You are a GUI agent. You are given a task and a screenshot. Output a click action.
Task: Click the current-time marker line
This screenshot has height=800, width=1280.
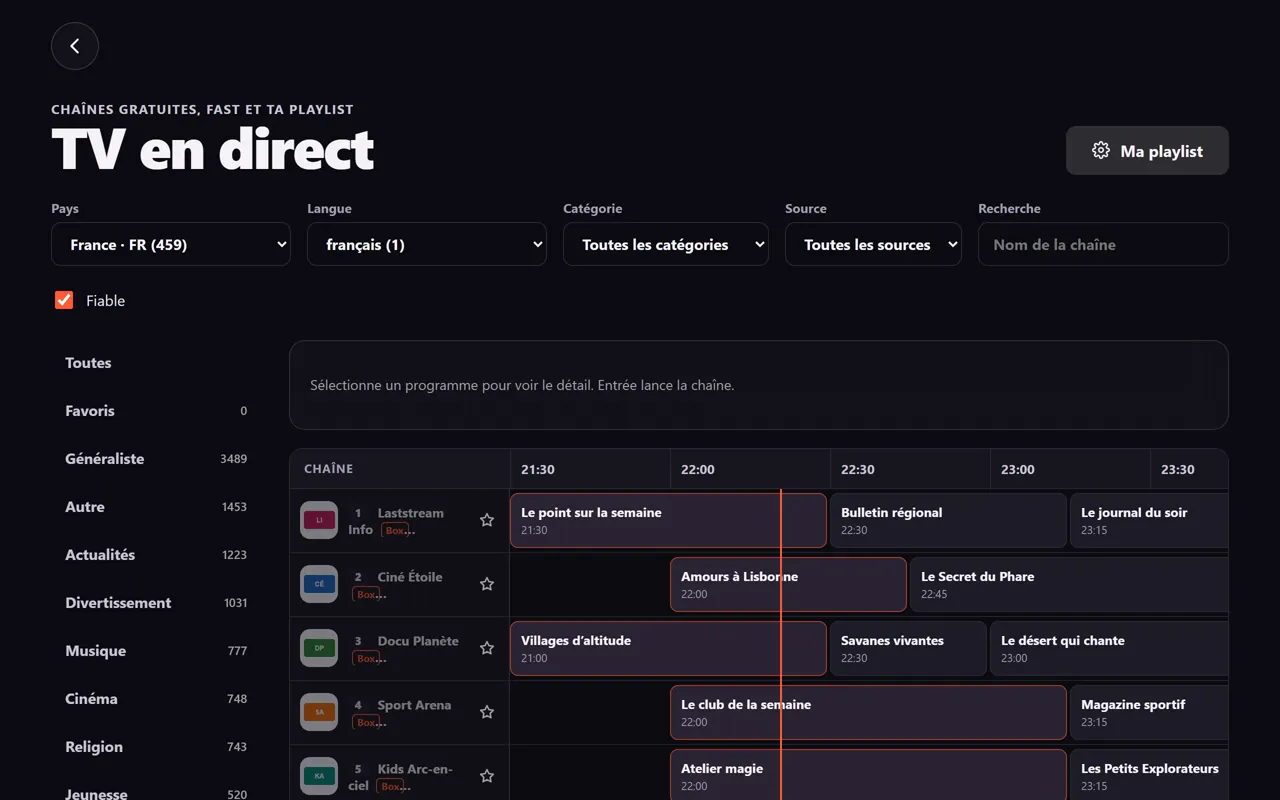[781, 644]
